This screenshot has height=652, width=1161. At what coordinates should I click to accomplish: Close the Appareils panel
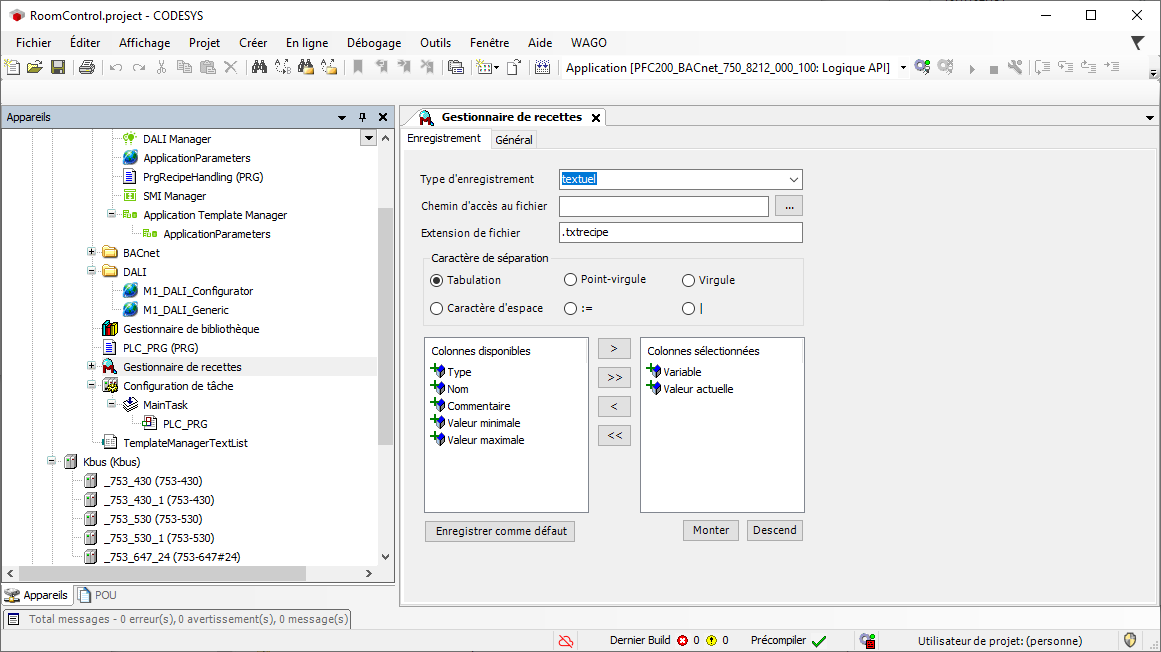pyautogui.click(x=383, y=117)
